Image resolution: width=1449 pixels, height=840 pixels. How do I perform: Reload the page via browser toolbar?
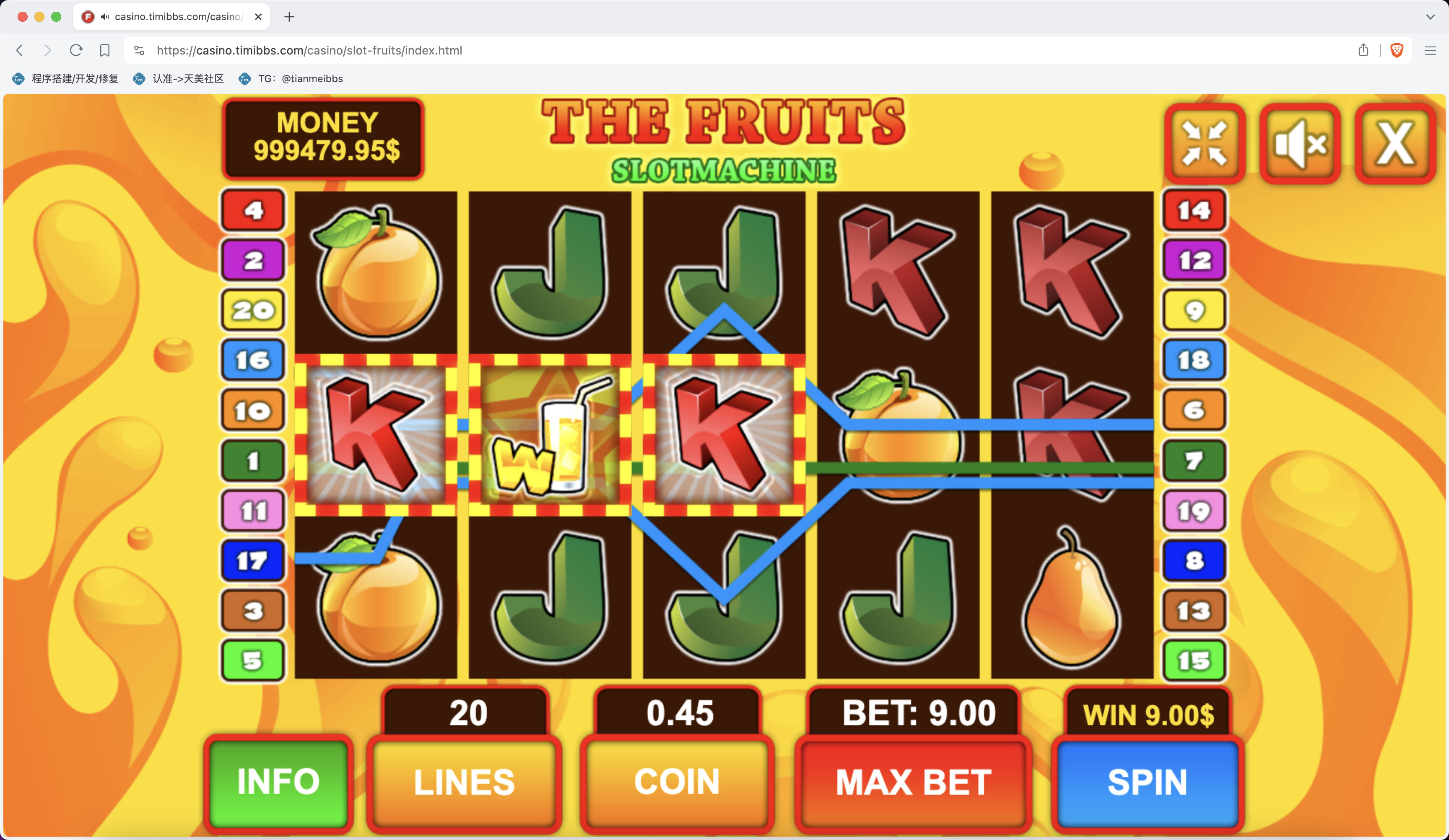pyautogui.click(x=76, y=51)
